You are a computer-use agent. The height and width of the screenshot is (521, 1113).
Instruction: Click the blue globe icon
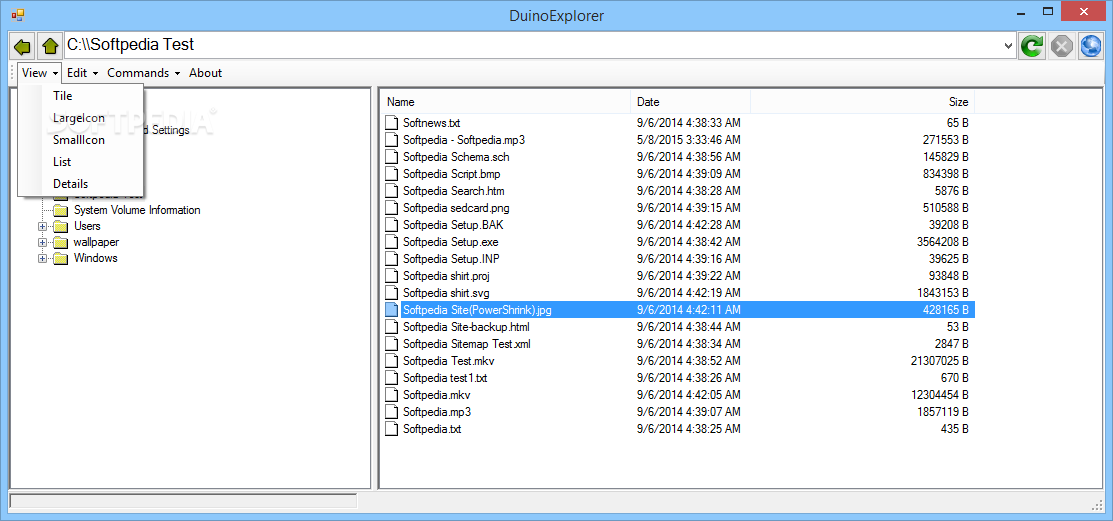(x=1090, y=47)
